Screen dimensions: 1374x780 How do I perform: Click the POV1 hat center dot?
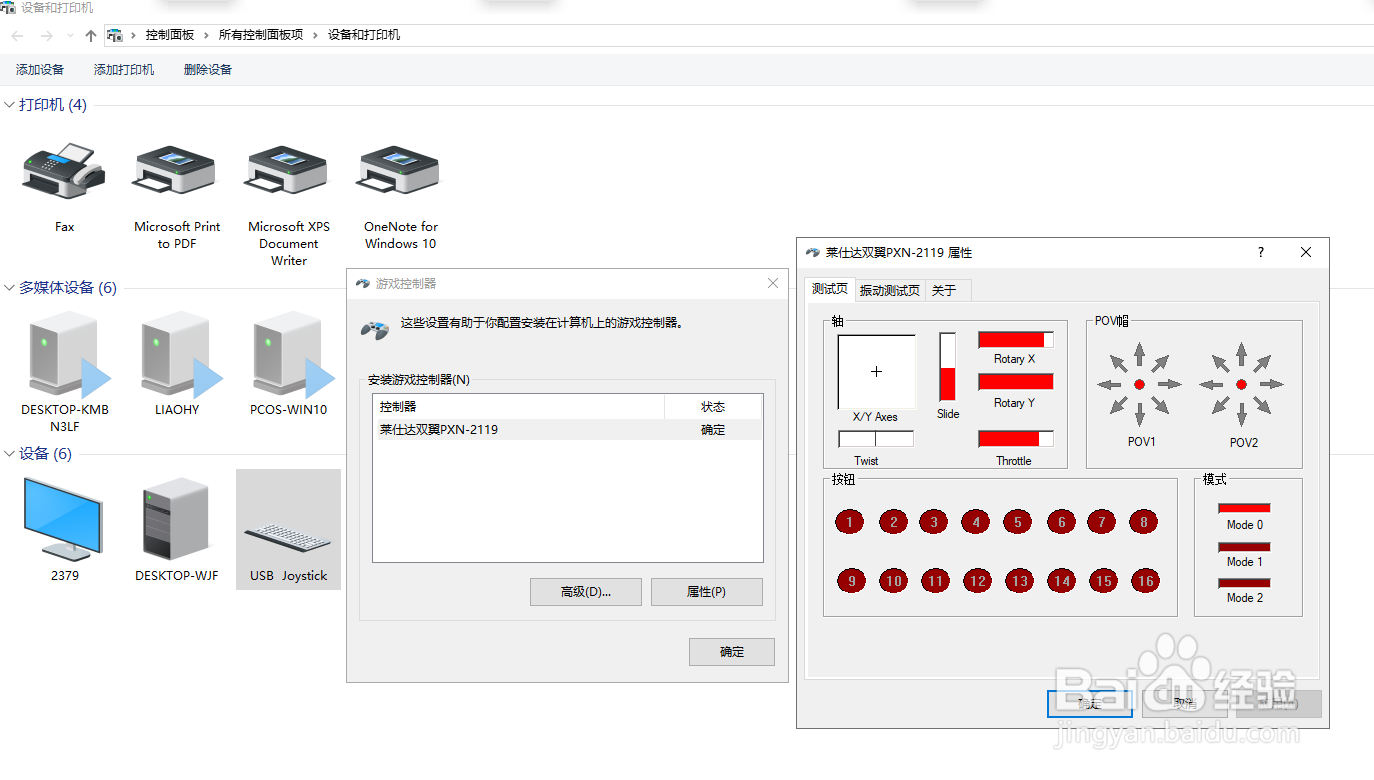1139,384
